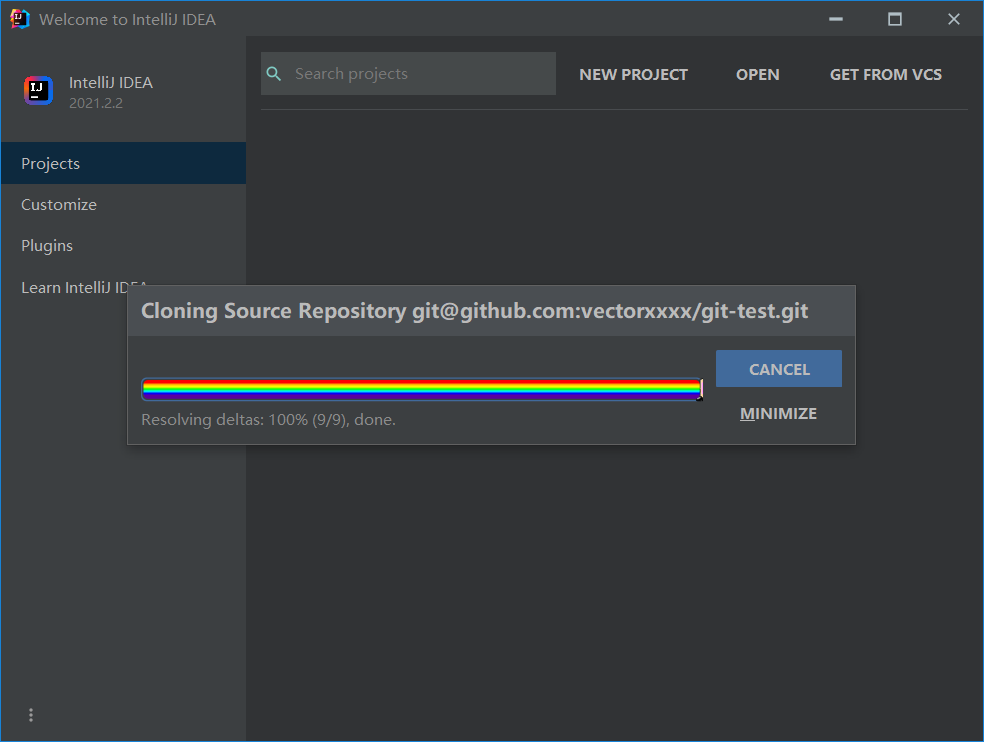Focus the Search projects field
Viewport: 984px width, 742px height.
pyautogui.click(x=409, y=73)
